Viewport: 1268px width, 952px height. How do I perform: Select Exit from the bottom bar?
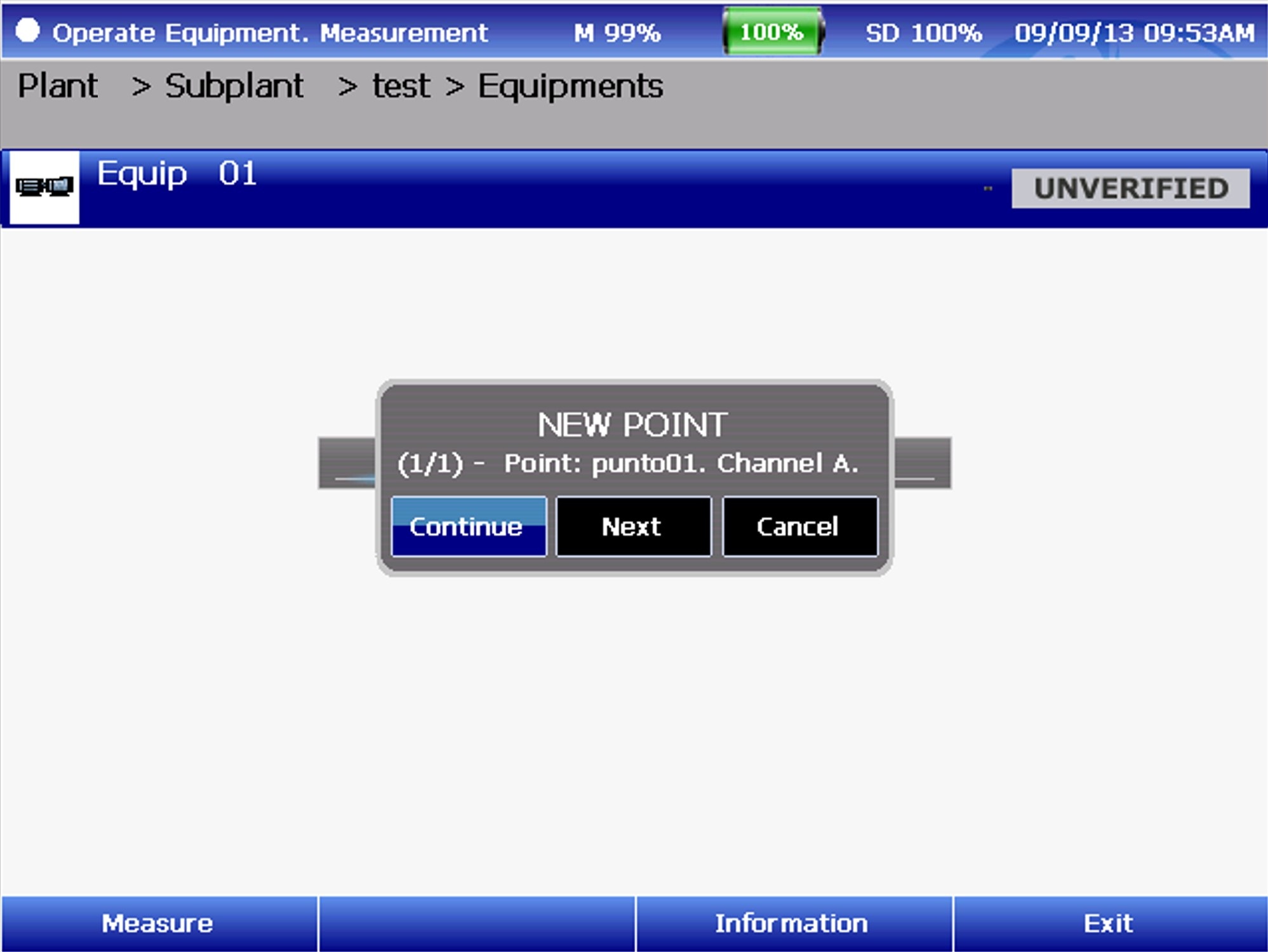click(x=1108, y=923)
